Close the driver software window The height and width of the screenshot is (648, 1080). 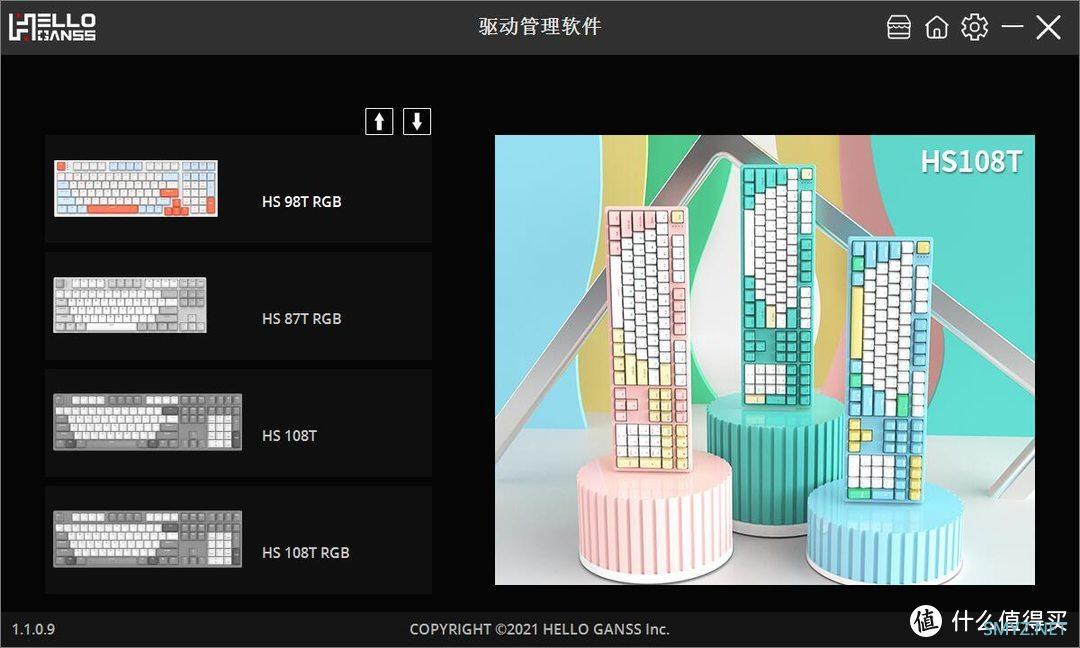(x=1048, y=28)
